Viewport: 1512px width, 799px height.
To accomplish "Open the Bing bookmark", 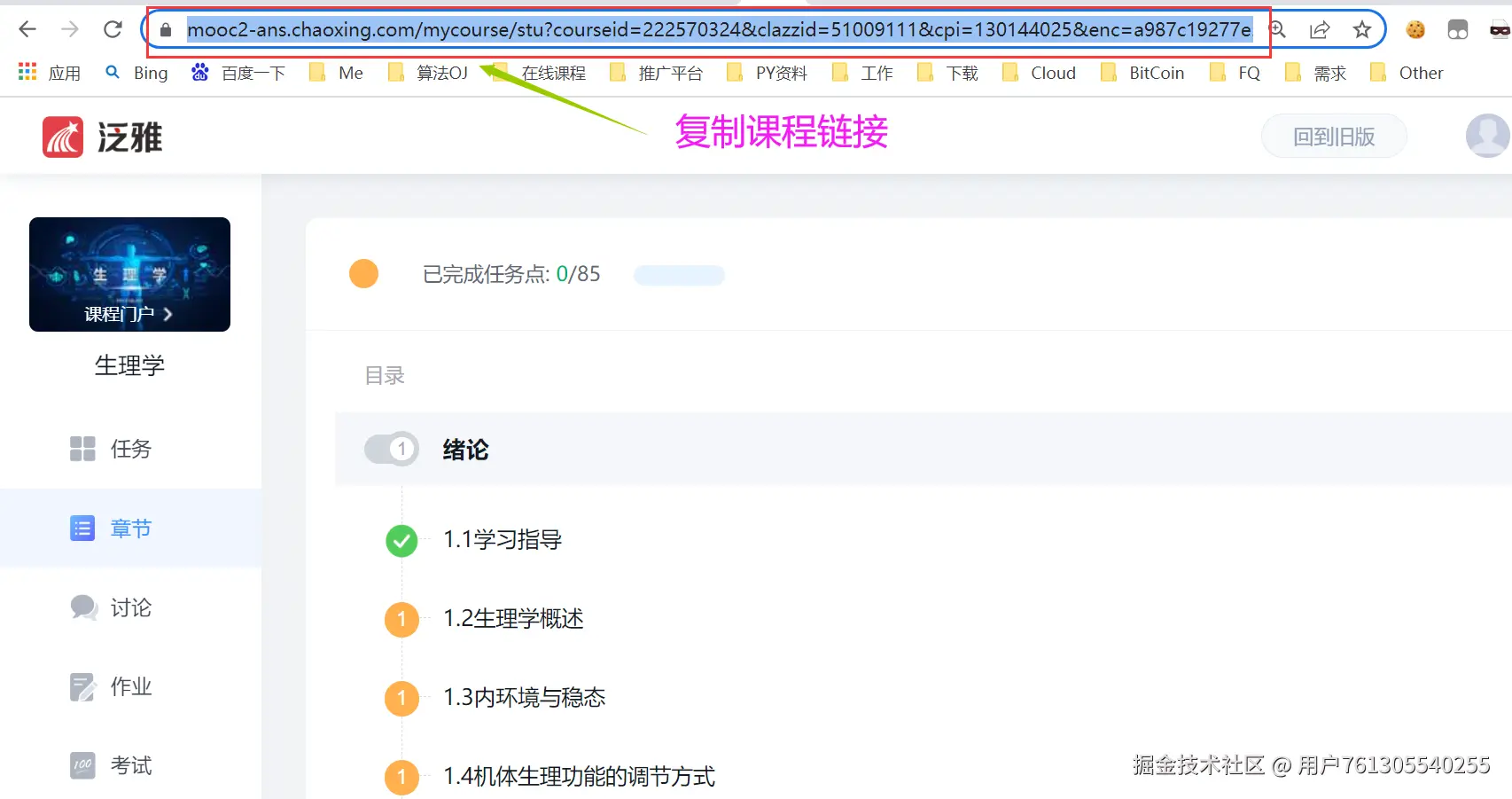I will pos(136,73).
